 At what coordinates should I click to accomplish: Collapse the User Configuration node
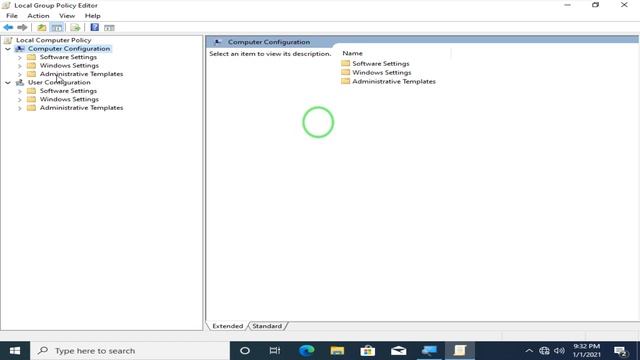pos(8,82)
